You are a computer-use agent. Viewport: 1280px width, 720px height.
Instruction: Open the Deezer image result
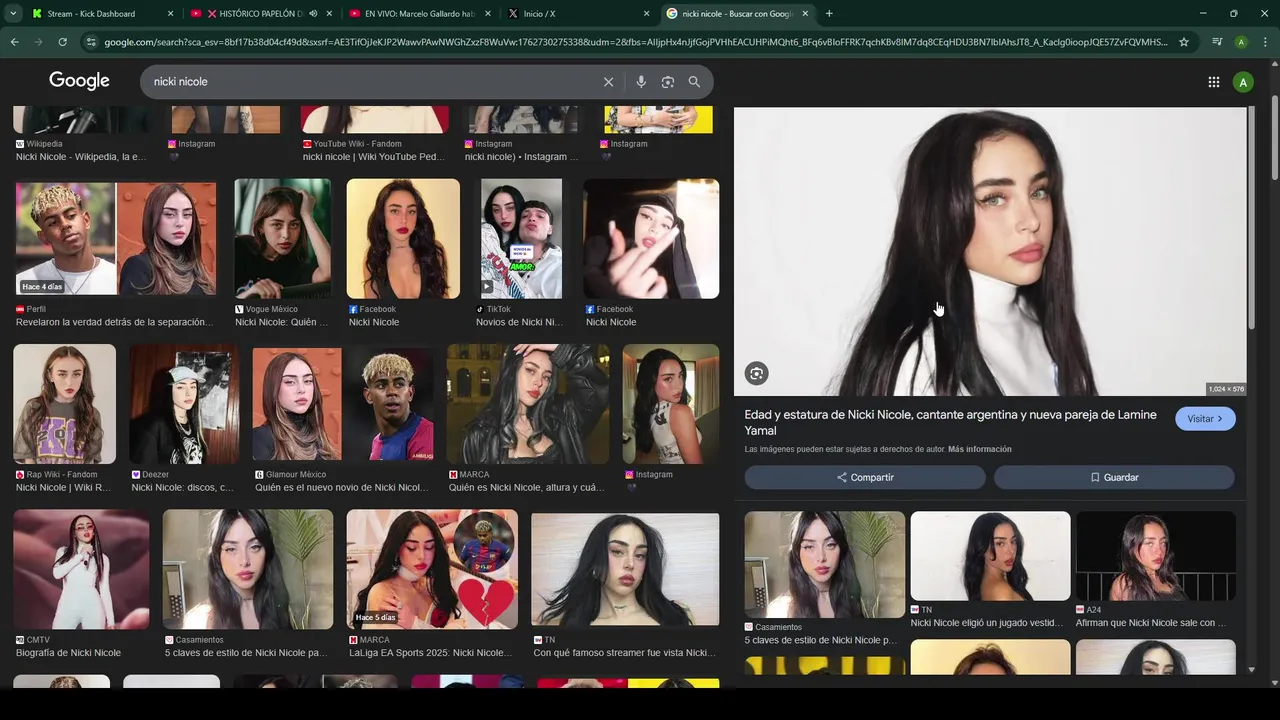[184, 404]
